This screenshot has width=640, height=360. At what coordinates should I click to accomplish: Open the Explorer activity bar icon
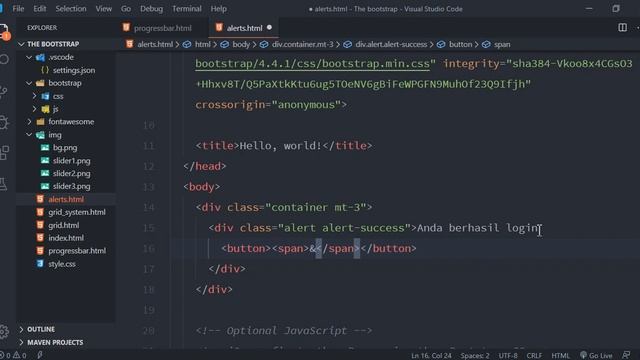(x=4, y=31)
